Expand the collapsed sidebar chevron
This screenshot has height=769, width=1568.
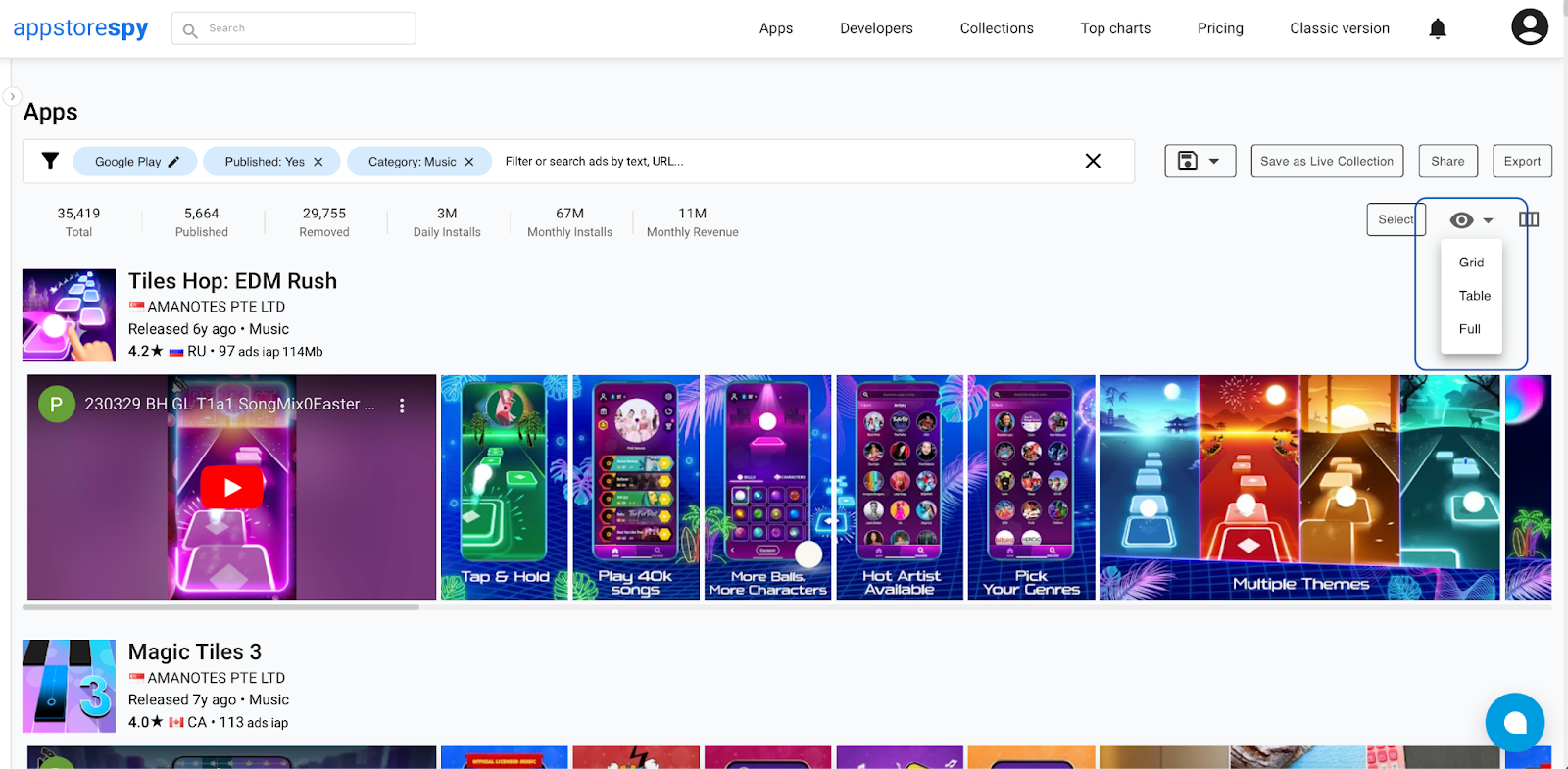(x=12, y=97)
